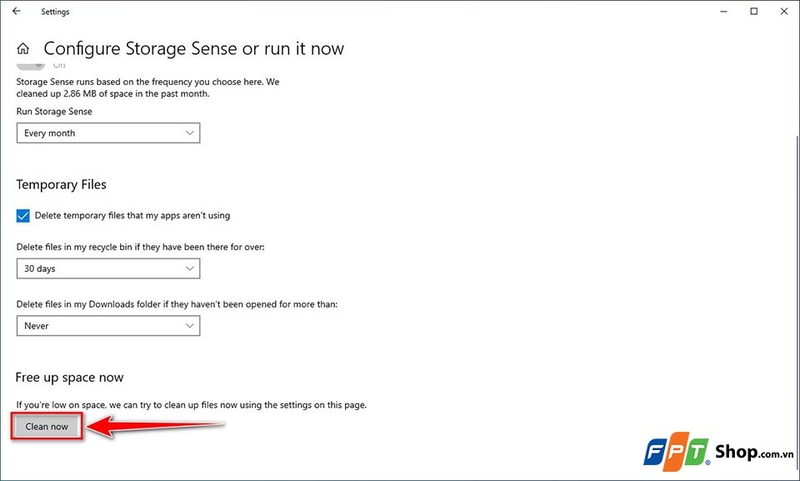
Task: Click the label "Delete temporary files that my apps aren't using"
Action: tap(132, 216)
